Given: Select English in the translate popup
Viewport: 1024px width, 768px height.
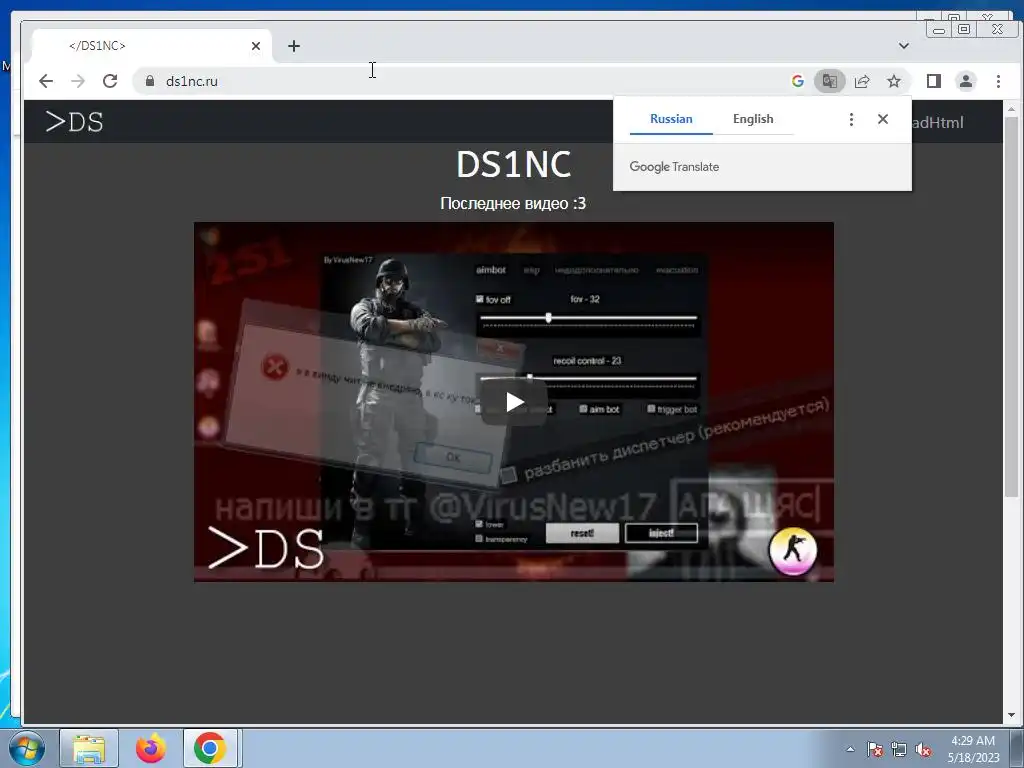Looking at the screenshot, I should pos(753,119).
